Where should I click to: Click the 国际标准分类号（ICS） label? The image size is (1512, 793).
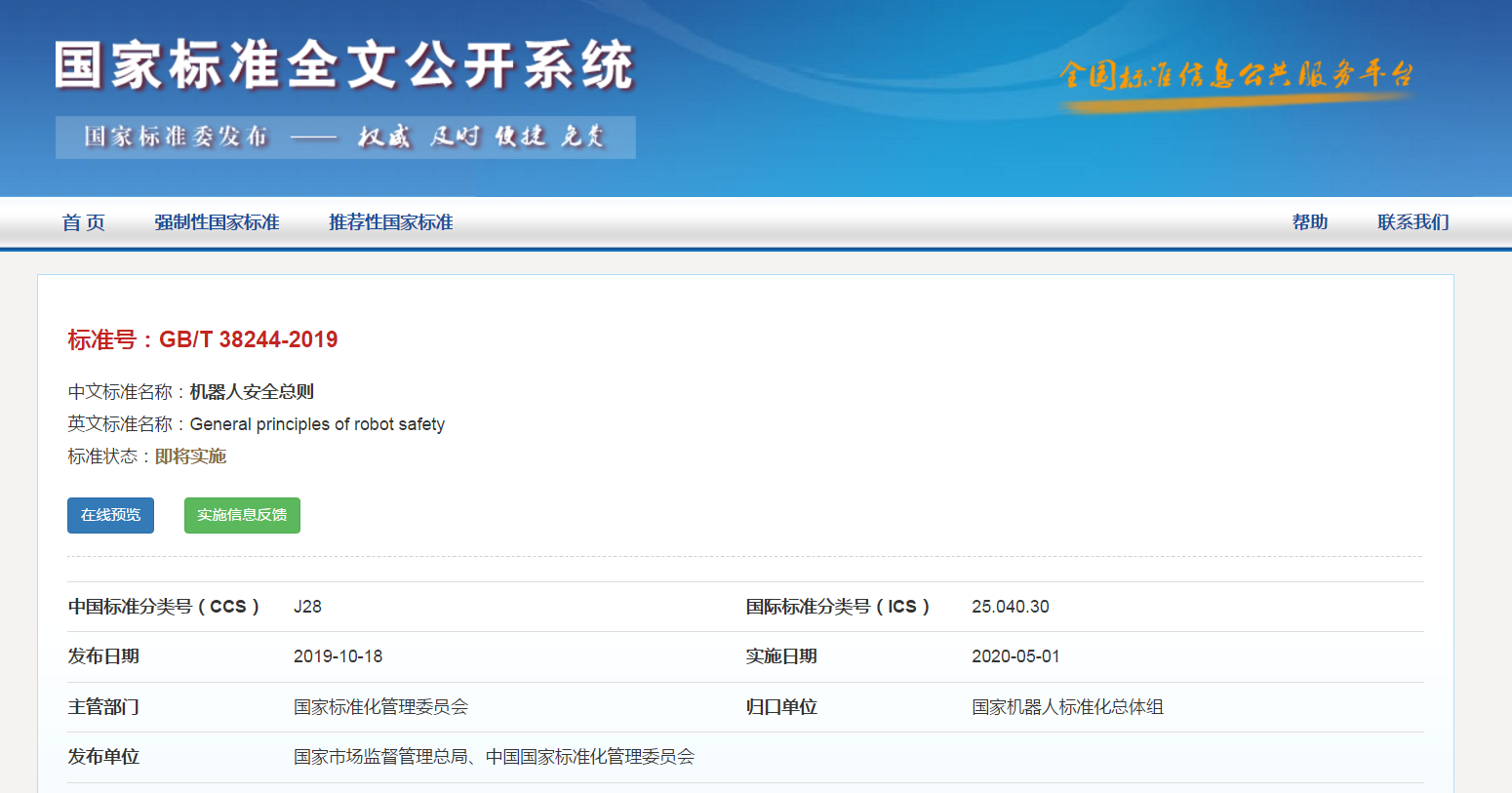tap(839, 607)
